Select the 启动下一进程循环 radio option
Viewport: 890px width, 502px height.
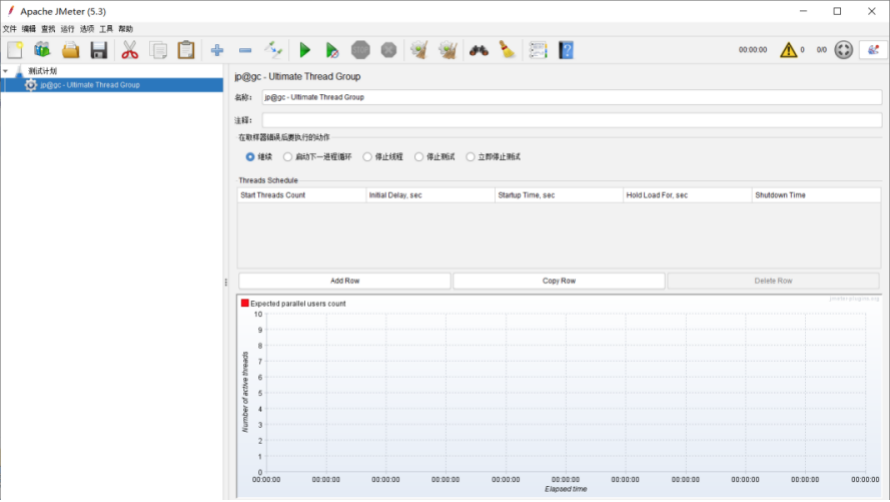tap(288, 157)
